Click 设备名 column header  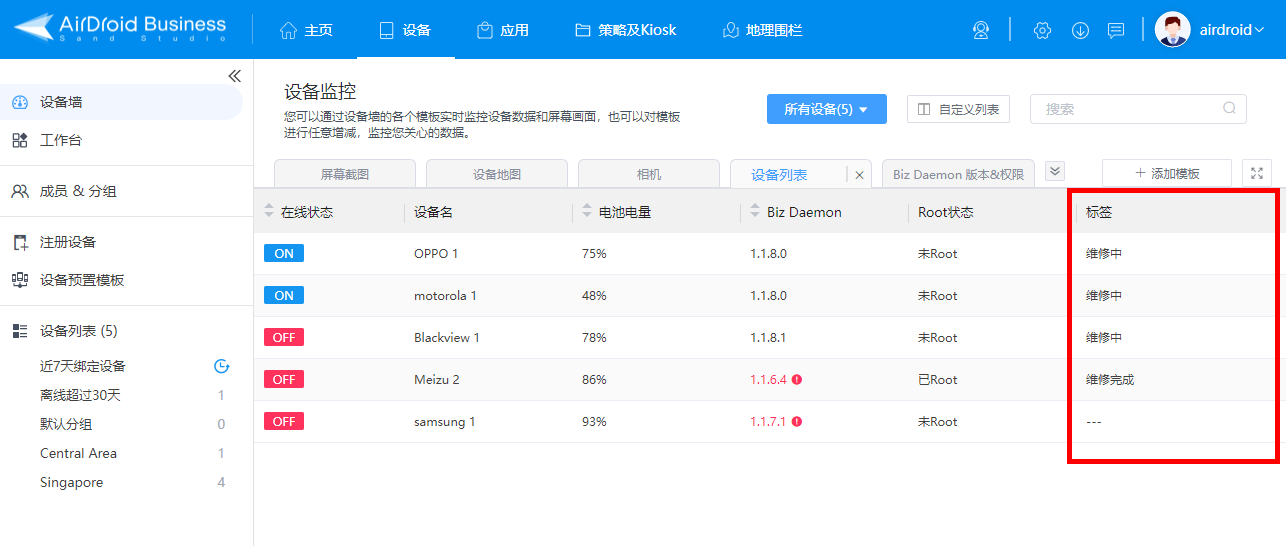[x=433, y=212]
